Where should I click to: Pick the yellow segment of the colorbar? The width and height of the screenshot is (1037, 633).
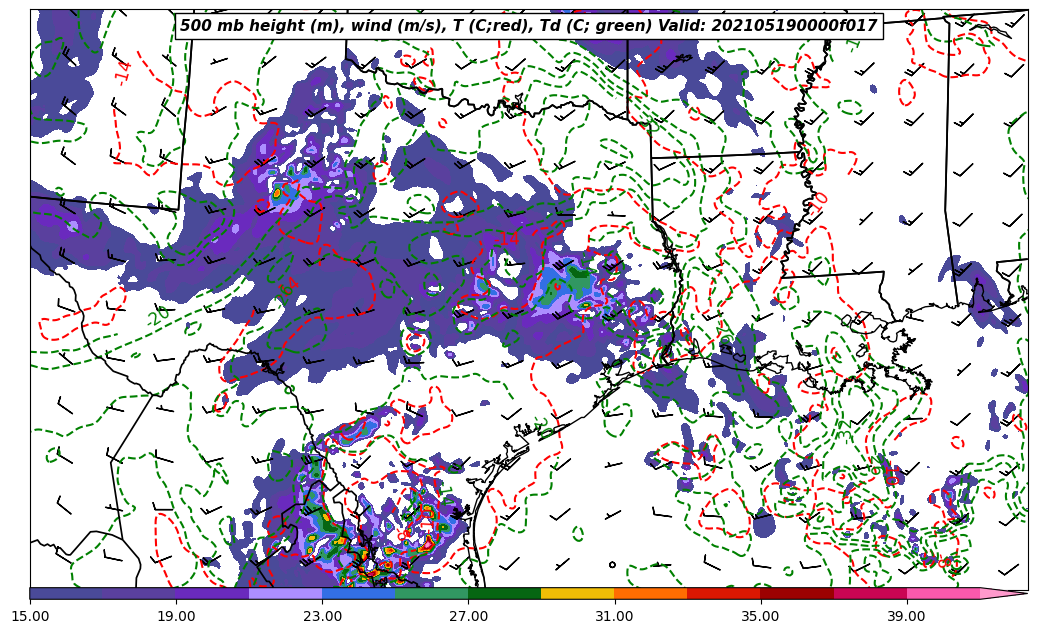pos(577,593)
